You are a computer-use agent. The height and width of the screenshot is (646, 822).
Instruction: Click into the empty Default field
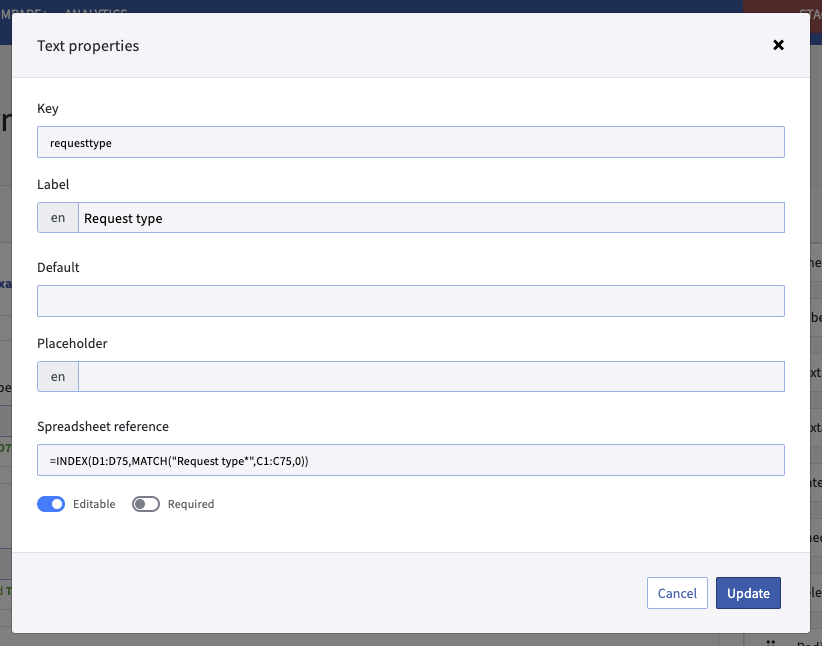coord(410,301)
